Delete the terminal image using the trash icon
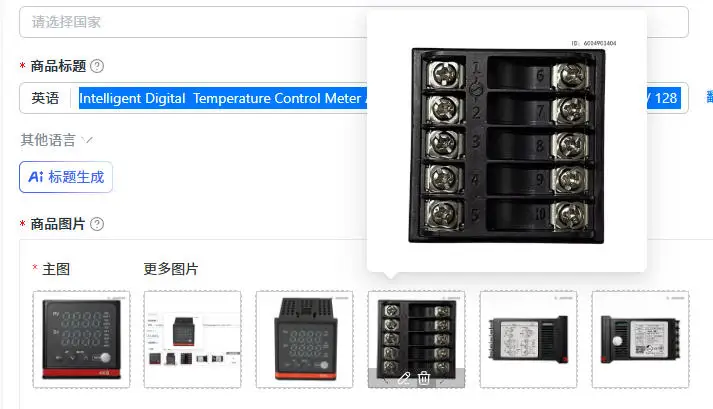Viewport: 713px width, 409px height. pyautogui.click(x=424, y=379)
